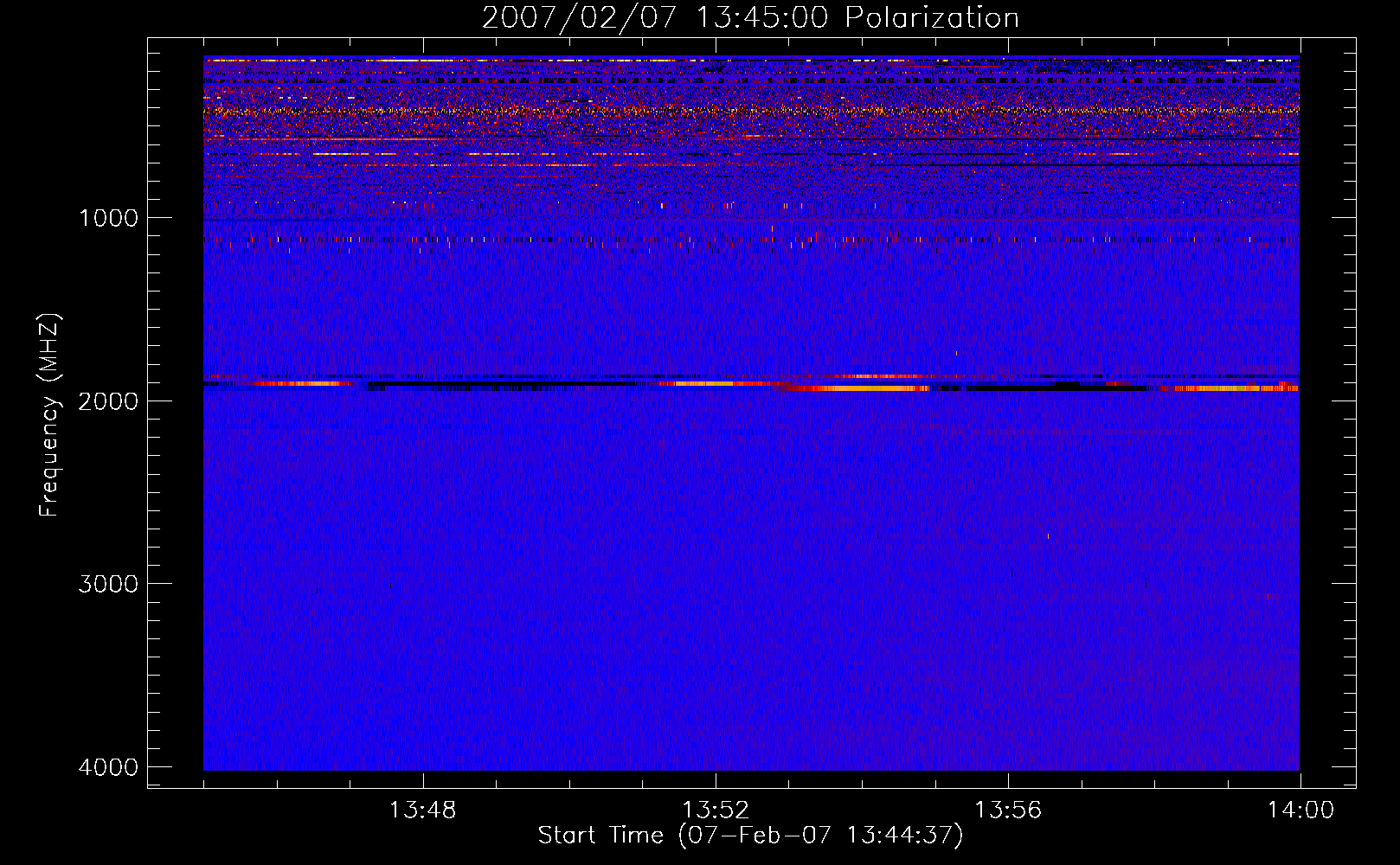Click the 13:48 time tick label

[x=422, y=811]
